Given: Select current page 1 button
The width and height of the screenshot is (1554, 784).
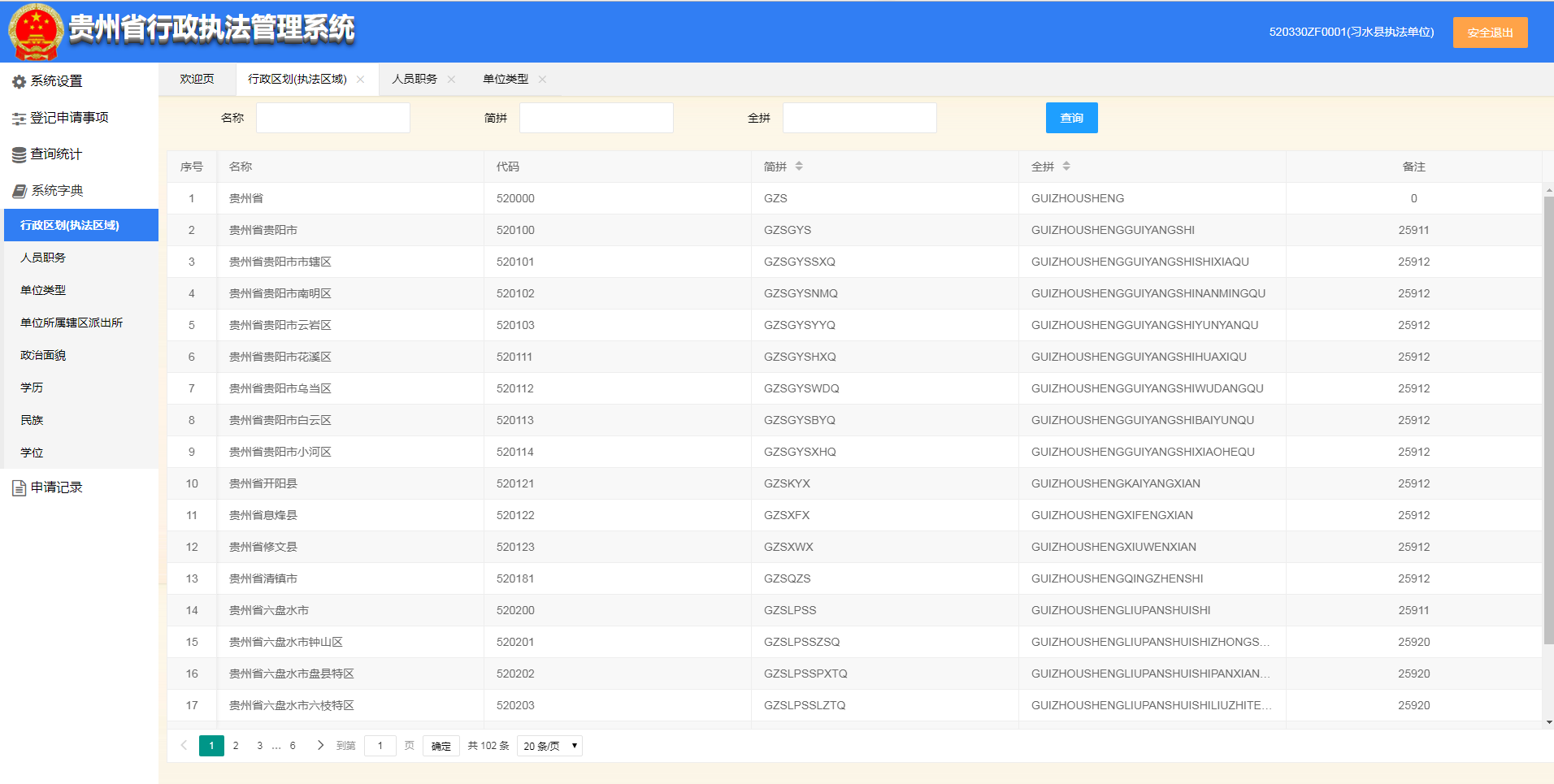Looking at the screenshot, I should point(211,745).
